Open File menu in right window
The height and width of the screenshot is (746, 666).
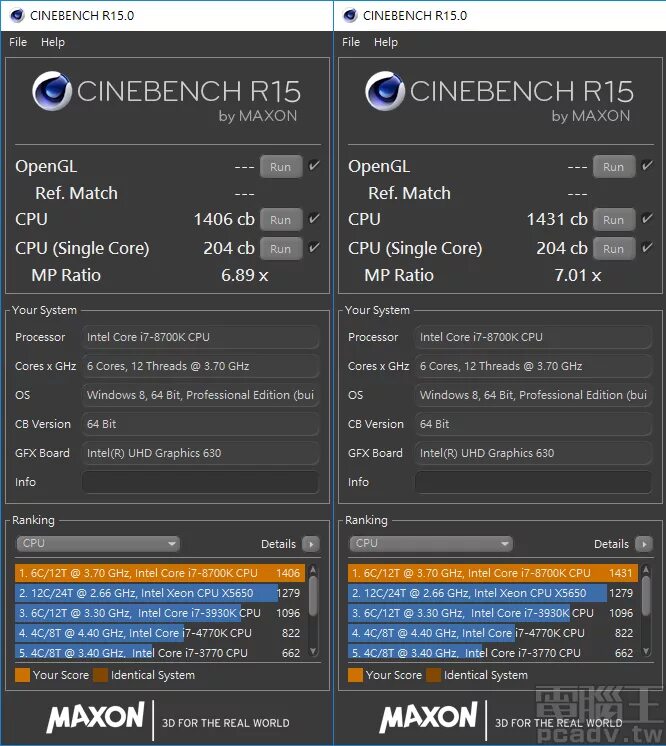point(351,42)
